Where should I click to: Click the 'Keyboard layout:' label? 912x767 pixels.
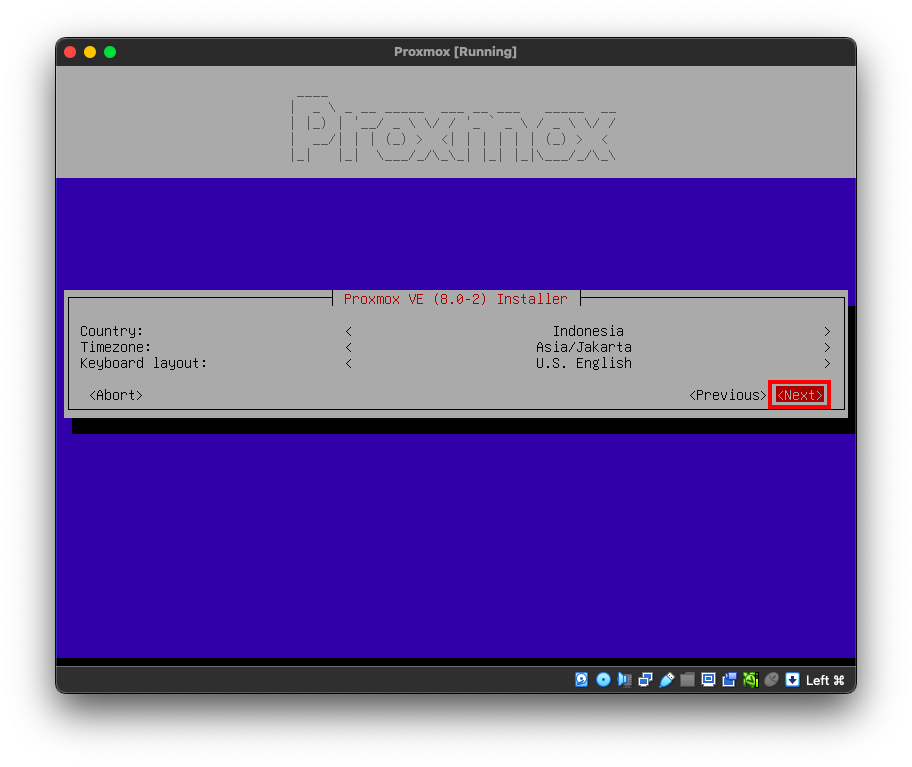click(x=143, y=363)
